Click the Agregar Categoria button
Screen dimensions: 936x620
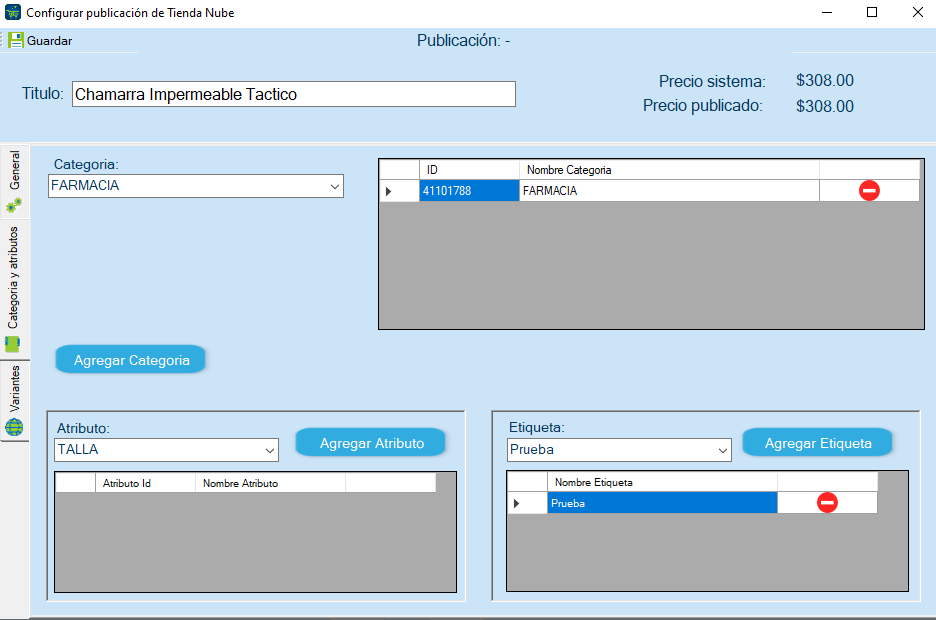click(131, 360)
